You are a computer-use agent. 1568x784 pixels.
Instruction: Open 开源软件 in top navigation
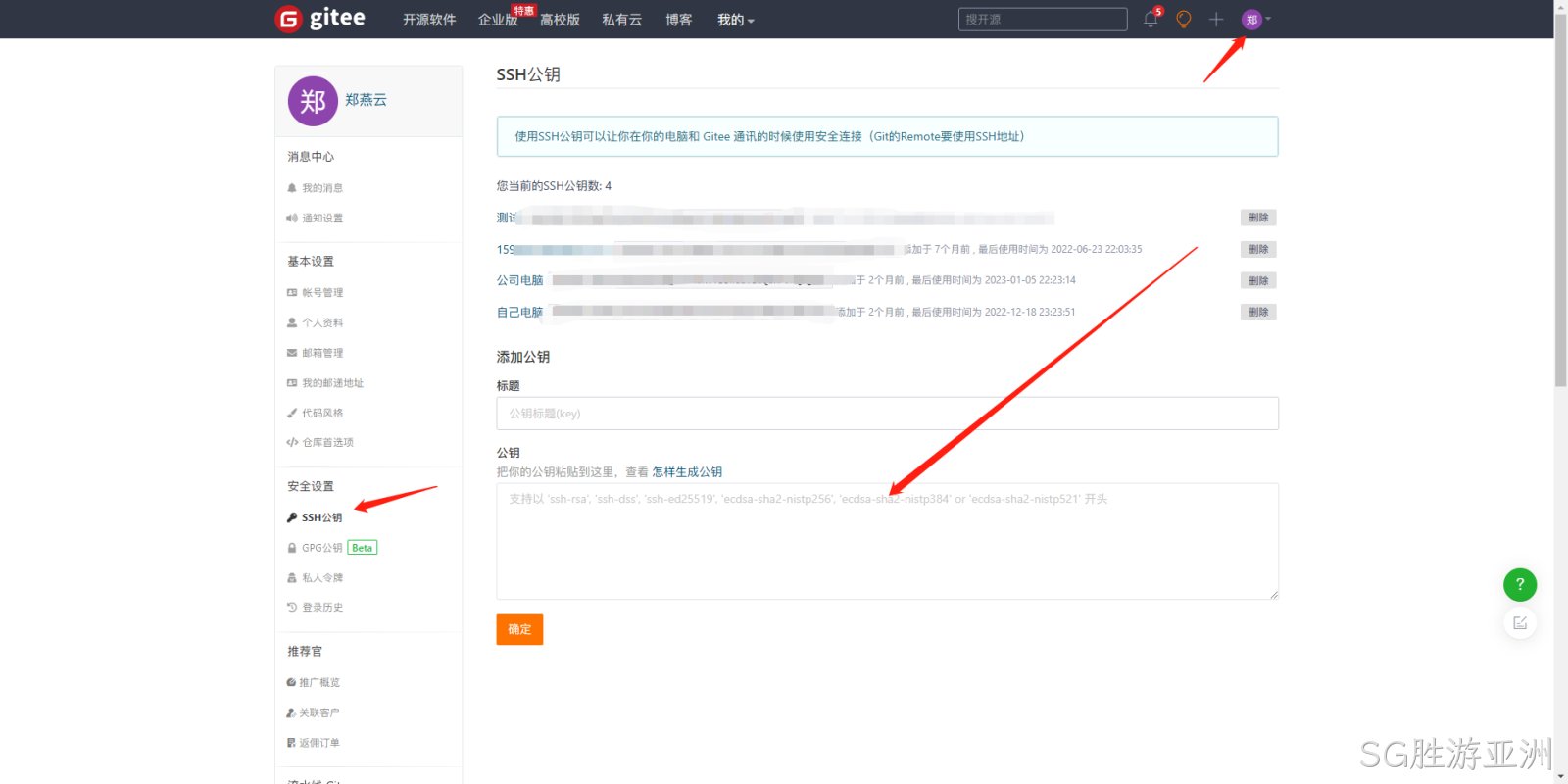pyautogui.click(x=429, y=20)
